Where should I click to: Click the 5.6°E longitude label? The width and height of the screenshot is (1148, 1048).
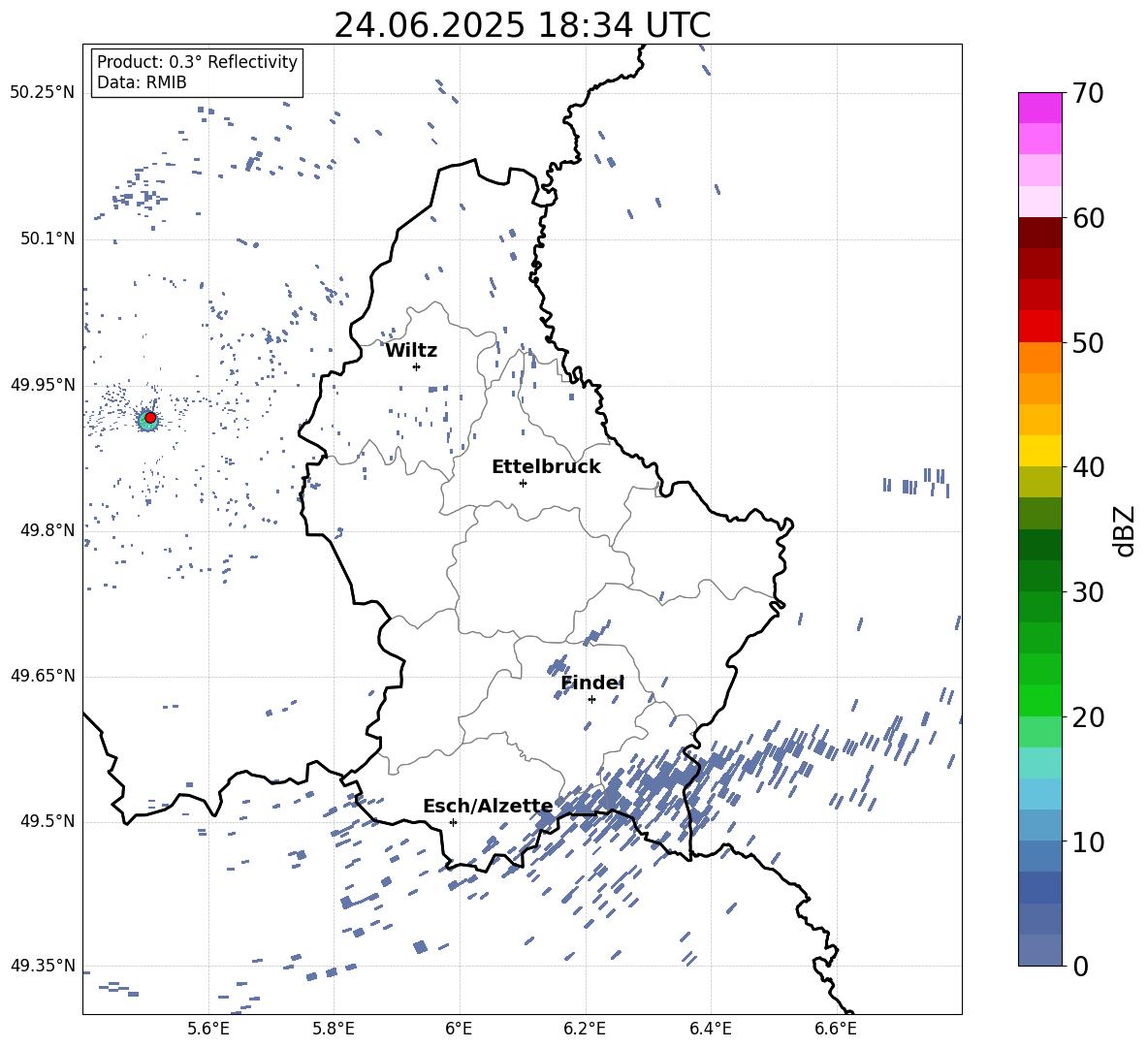point(208,1029)
